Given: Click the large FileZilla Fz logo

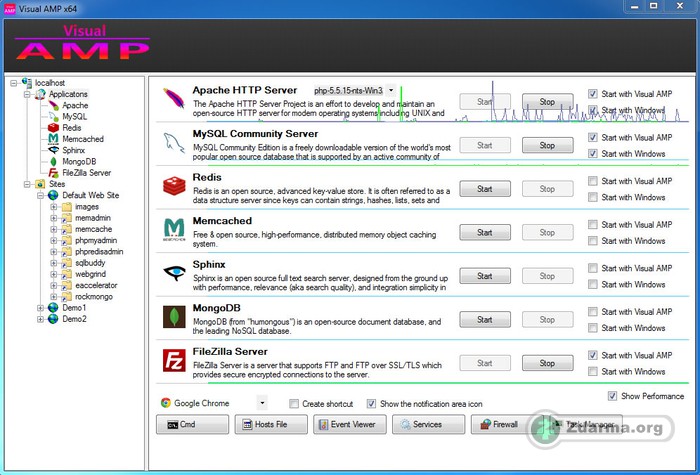Looking at the screenshot, I should tap(174, 360).
